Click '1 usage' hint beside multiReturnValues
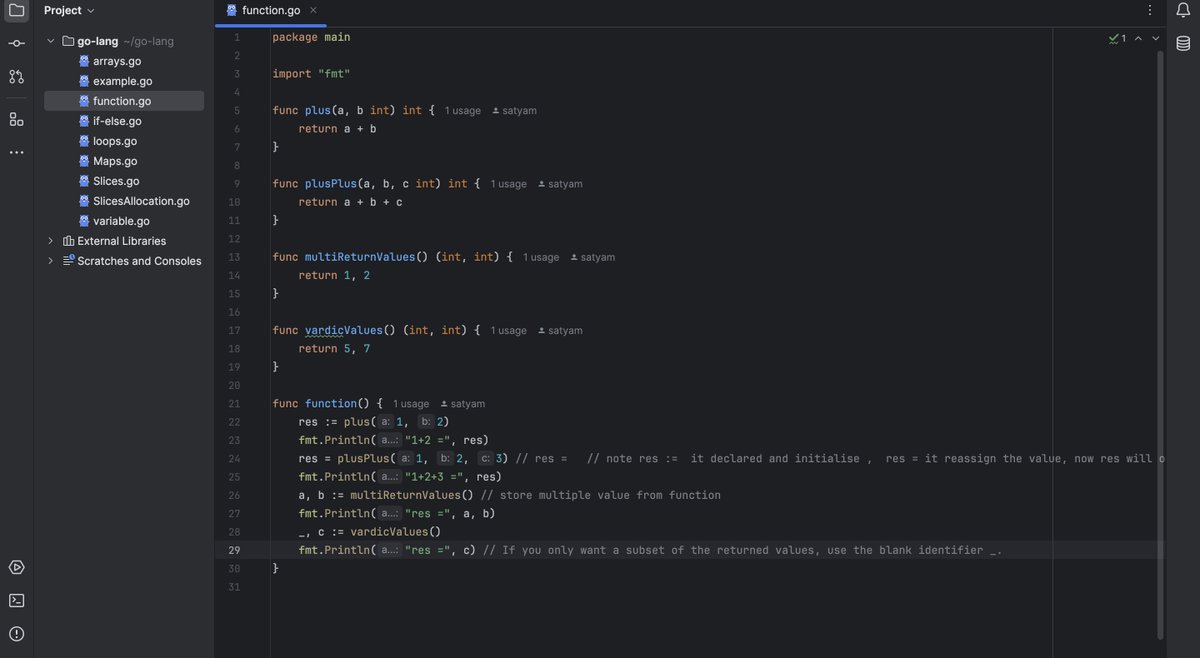 point(541,257)
